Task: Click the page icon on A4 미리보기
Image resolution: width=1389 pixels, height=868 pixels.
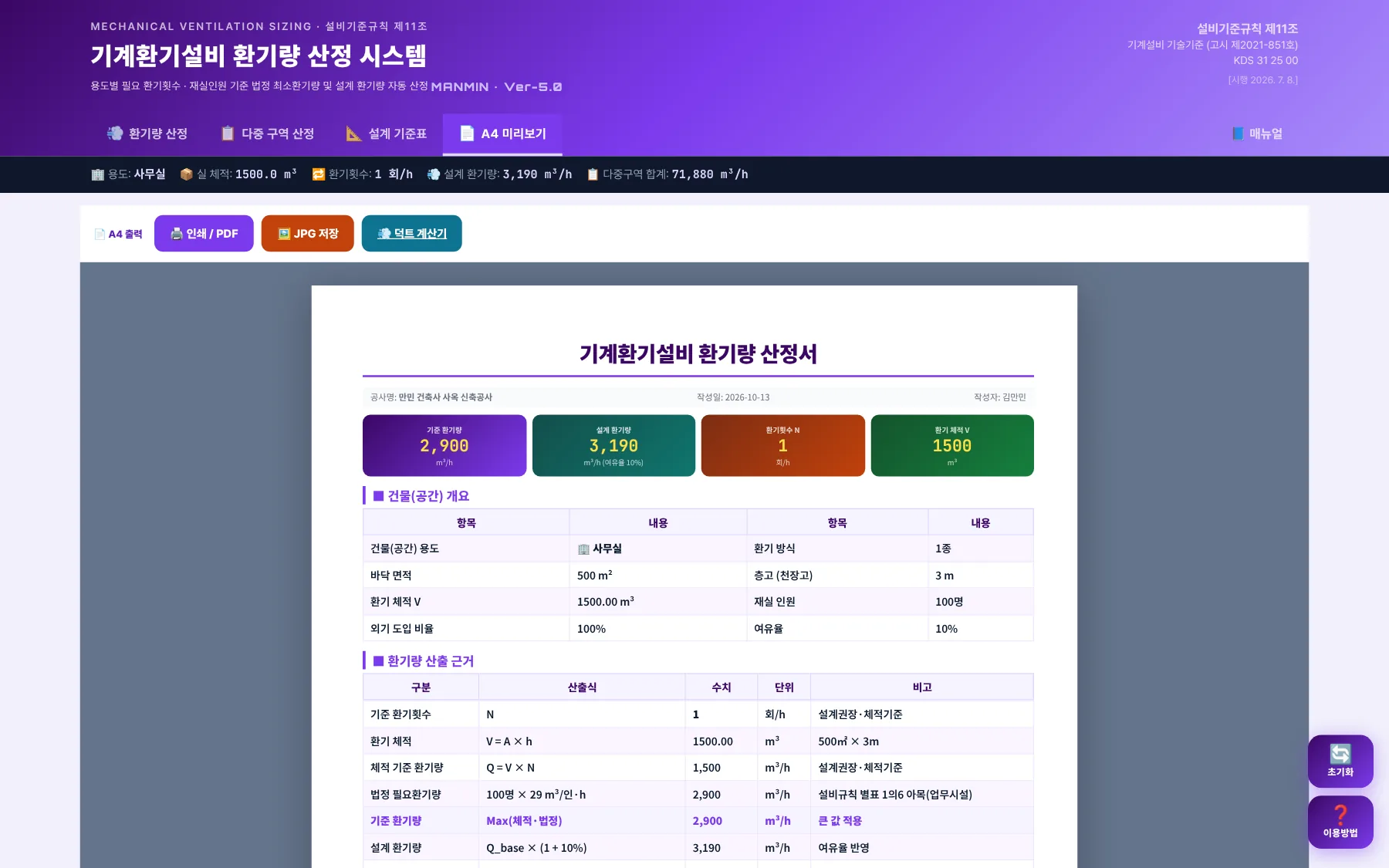Action: coord(467,133)
